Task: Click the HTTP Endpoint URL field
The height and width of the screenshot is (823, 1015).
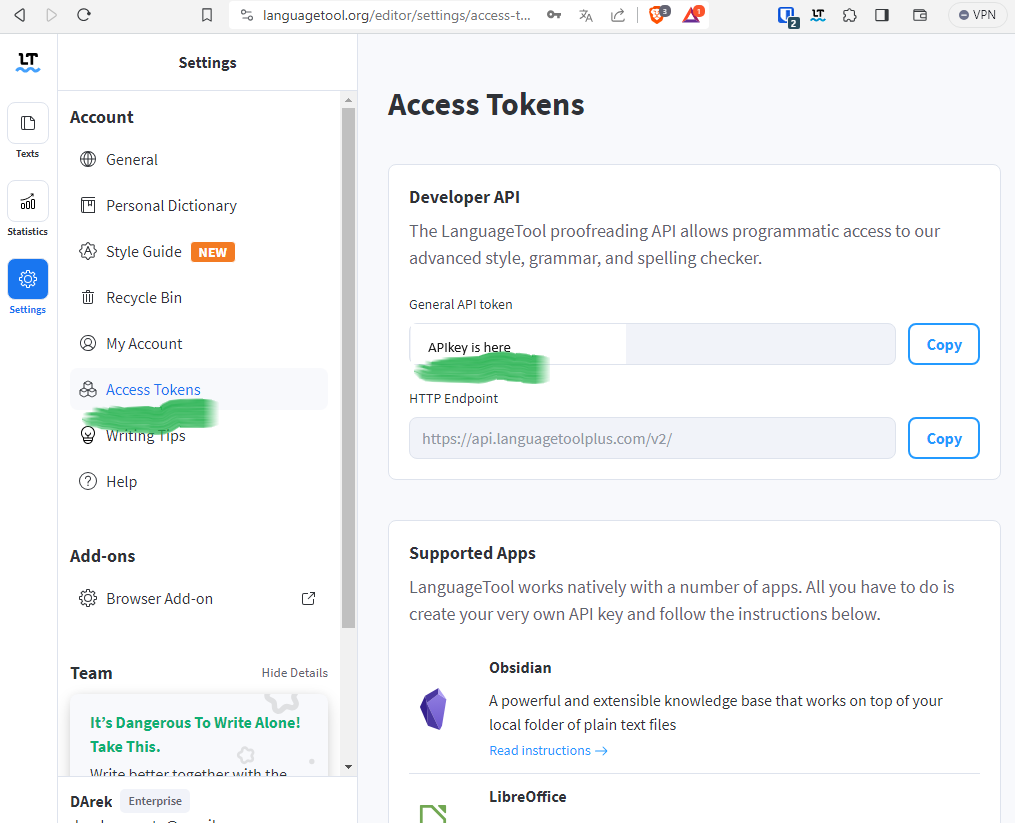Action: click(x=652, y=438)
